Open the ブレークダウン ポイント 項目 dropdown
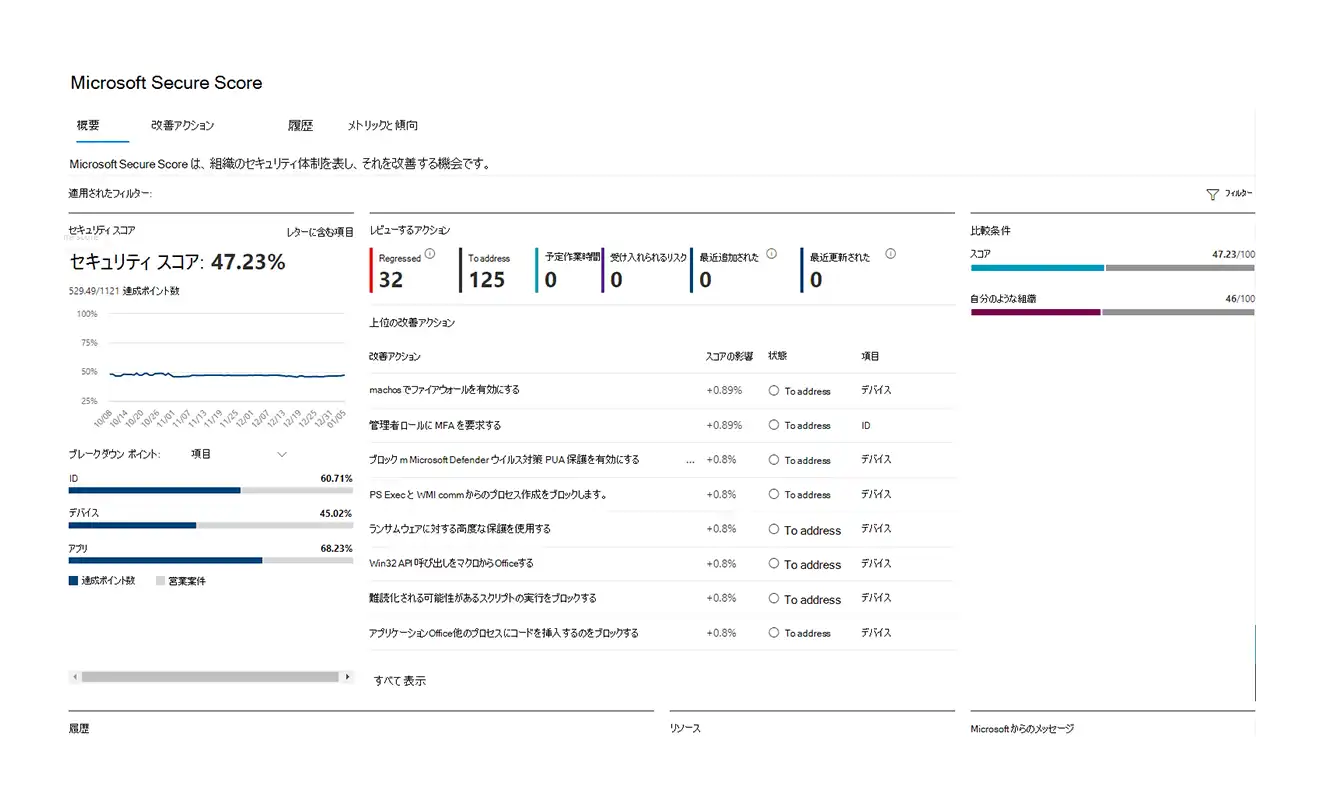 pos(238,454)
